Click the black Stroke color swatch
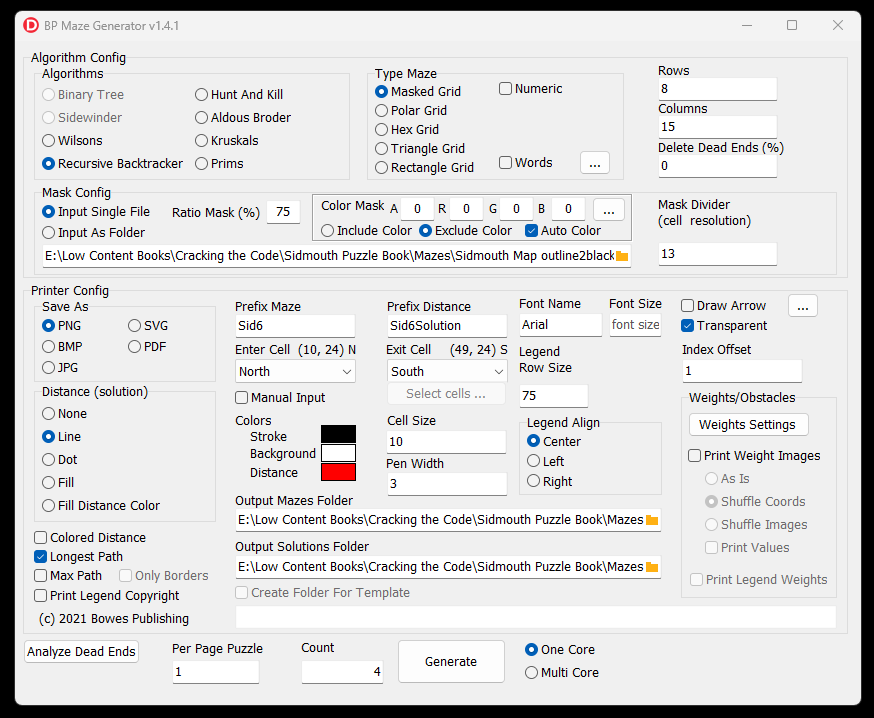This screenshot has width=874, height=718. 338,434
